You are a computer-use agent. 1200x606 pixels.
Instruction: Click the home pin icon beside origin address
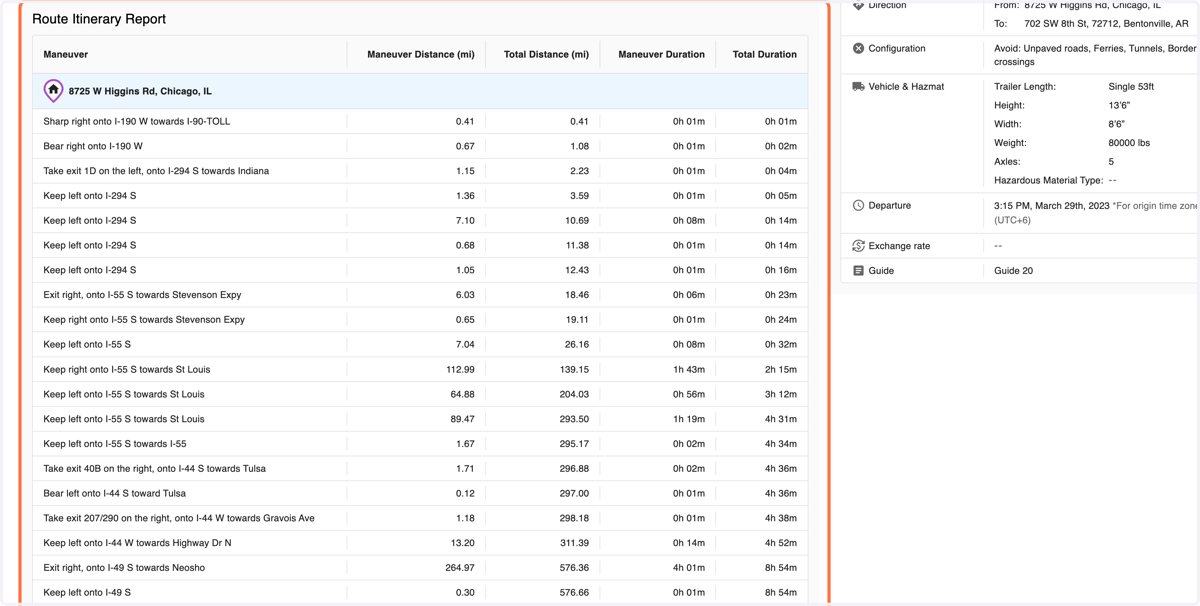[53, 91]
